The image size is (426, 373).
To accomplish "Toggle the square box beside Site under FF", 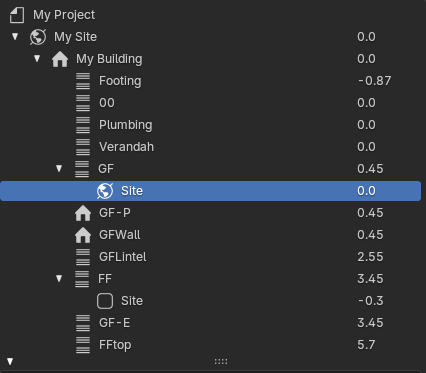I will [x=105, y=301].
